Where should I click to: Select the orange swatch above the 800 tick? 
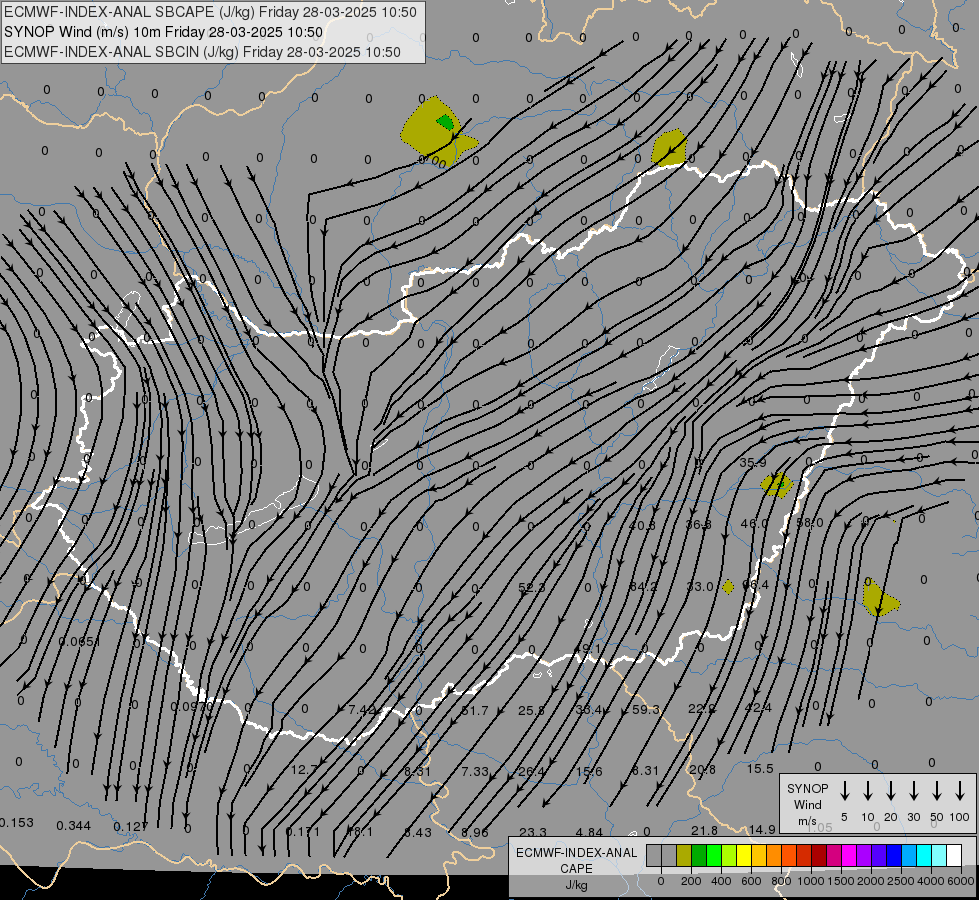click(x=774, y=856)
